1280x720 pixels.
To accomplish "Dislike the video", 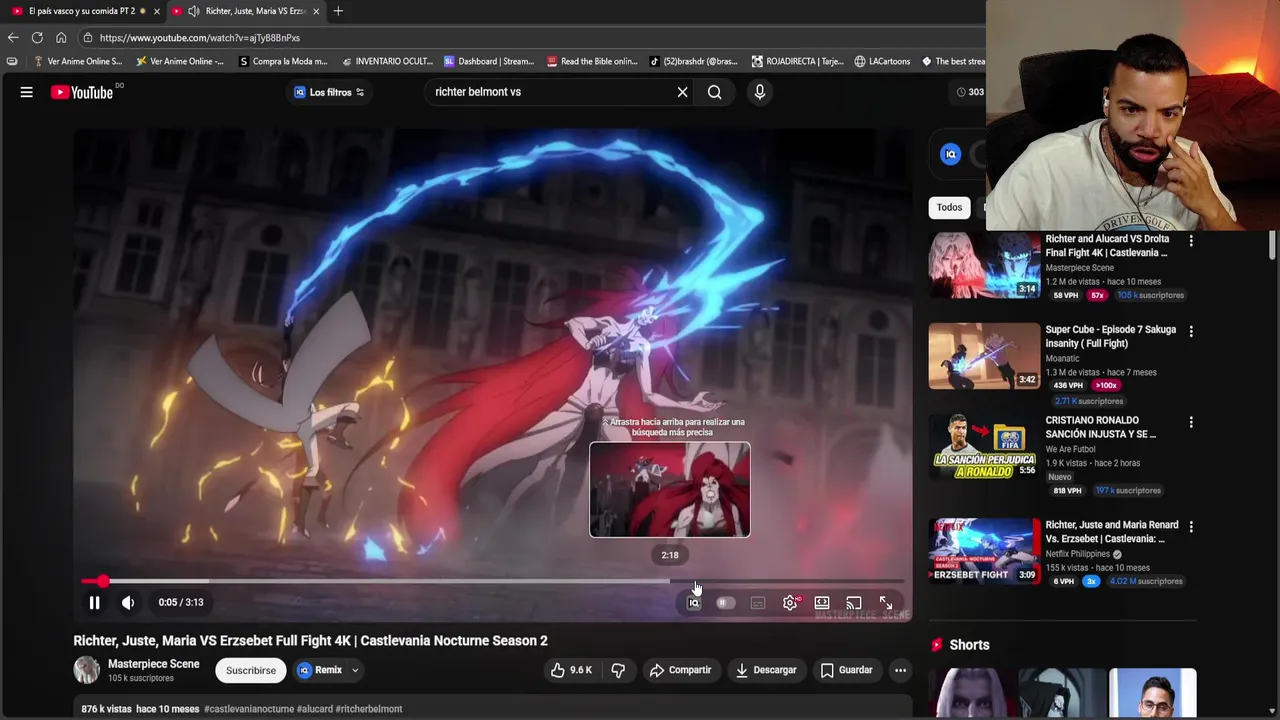I will click(618, 670).
